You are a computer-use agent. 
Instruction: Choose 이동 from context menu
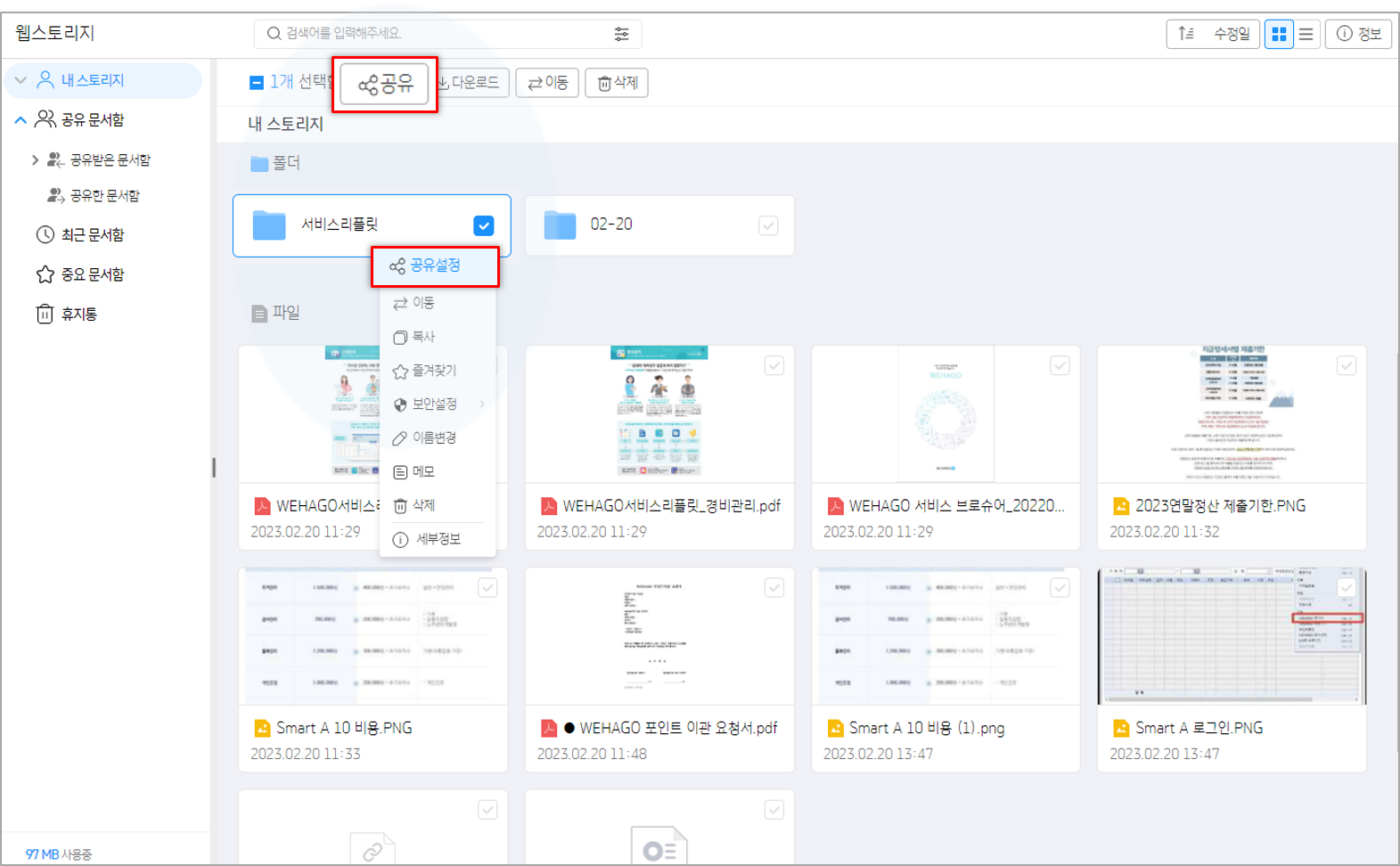(438, 303)
